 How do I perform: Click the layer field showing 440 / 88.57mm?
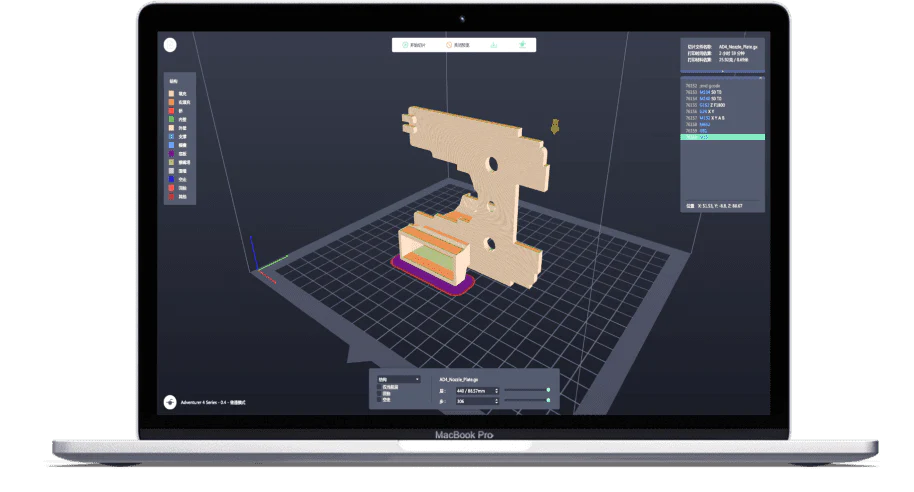point(477,391)
